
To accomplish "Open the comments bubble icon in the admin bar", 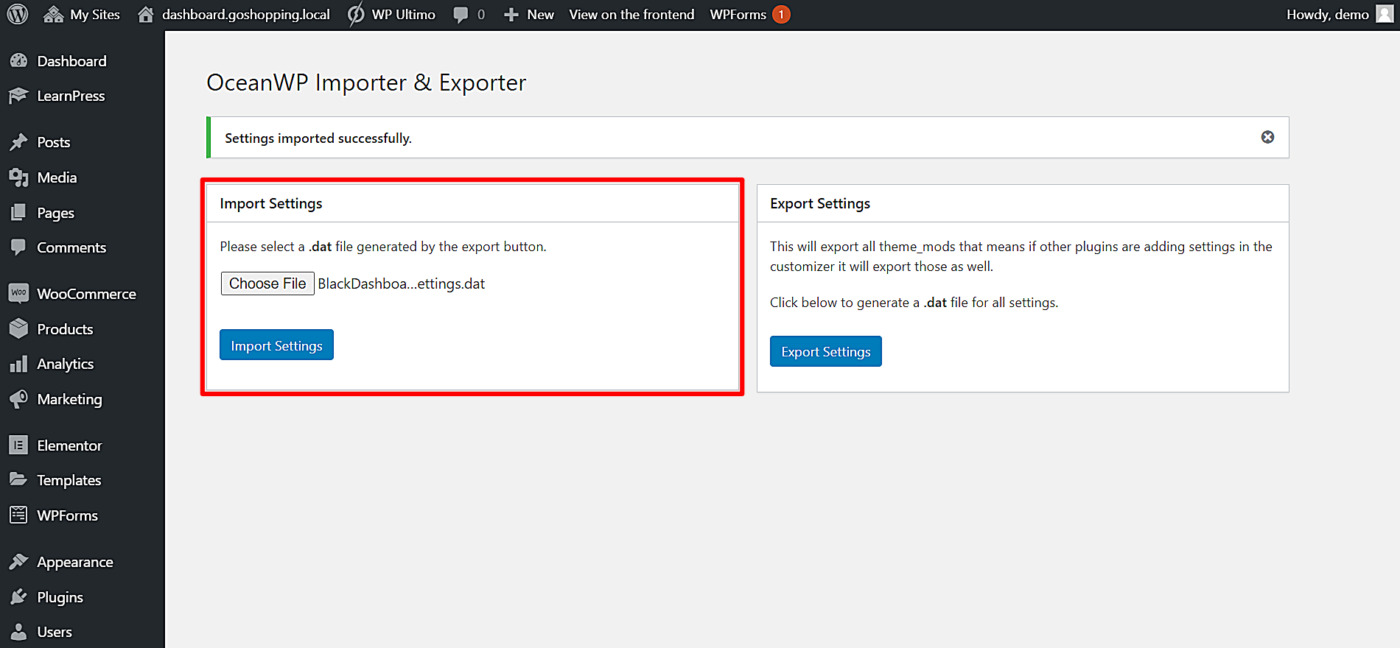I will (461, 15).
